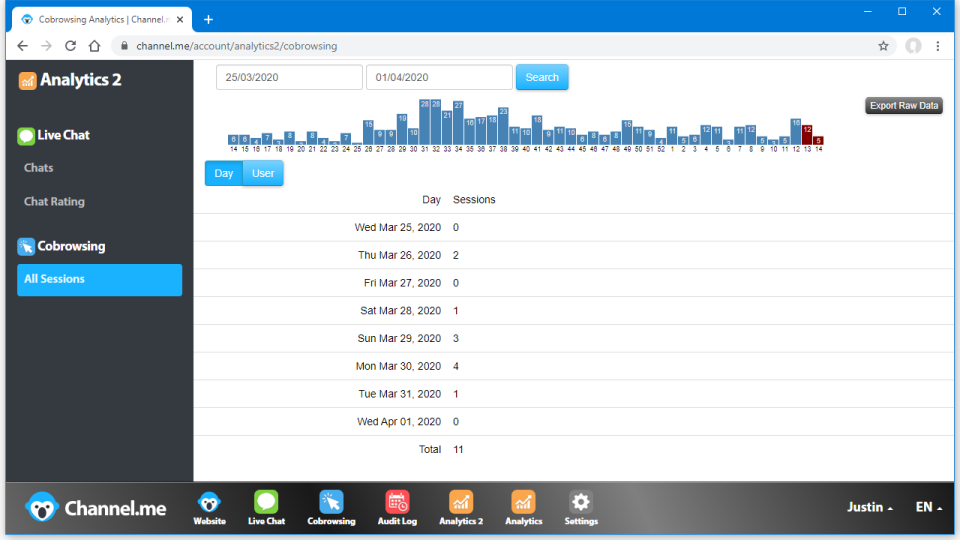Screen dimensions: 960x540
Task: Click the Sun Mar 29, 2020 row
Action: click(x=574, y=339)
